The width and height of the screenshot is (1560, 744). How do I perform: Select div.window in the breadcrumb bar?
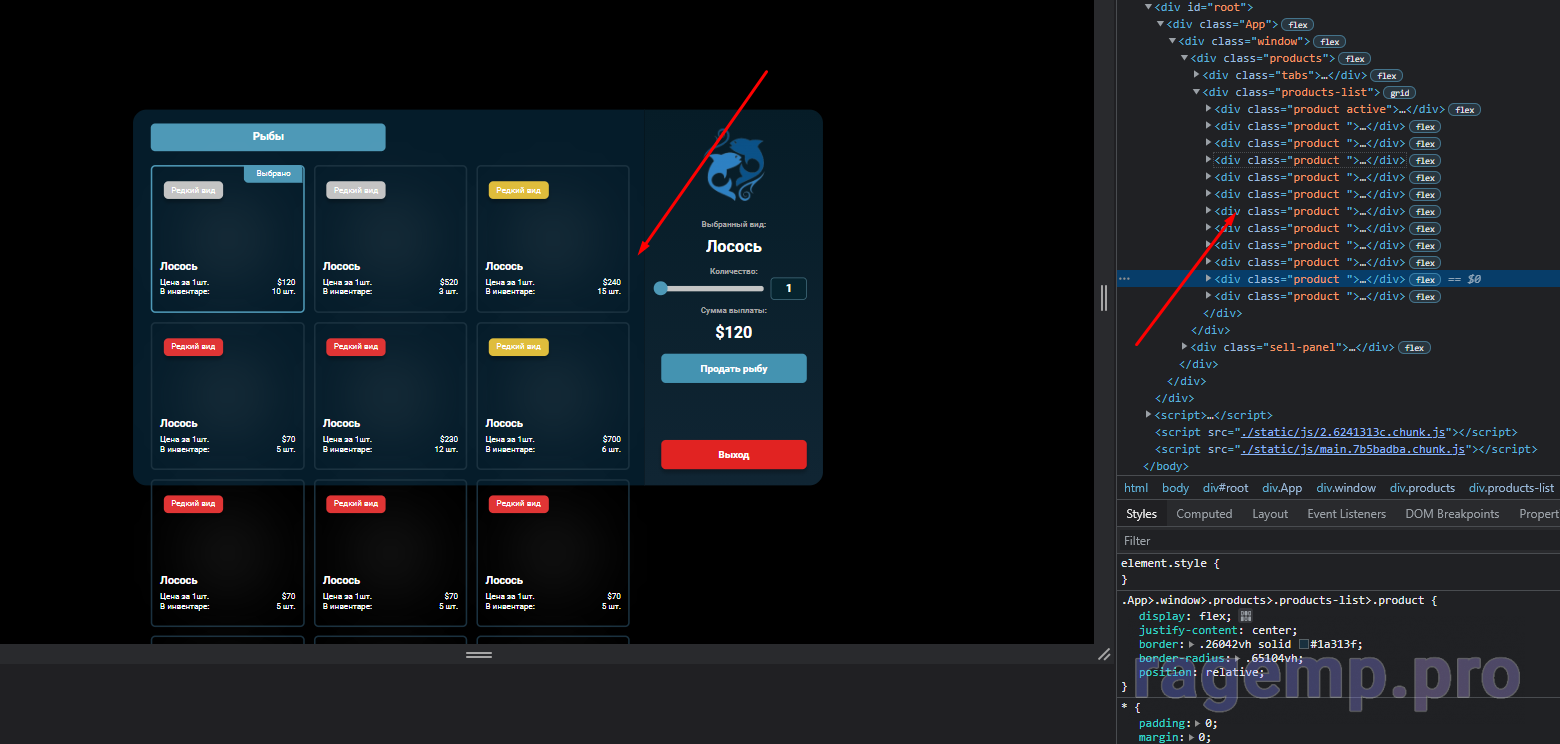(1346, 488)
